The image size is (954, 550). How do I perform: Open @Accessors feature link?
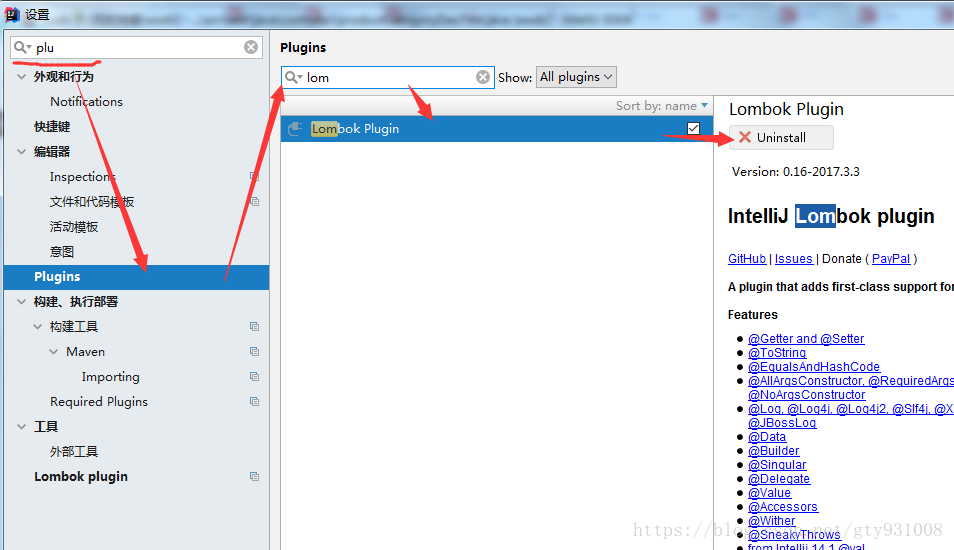click(782, 507)
